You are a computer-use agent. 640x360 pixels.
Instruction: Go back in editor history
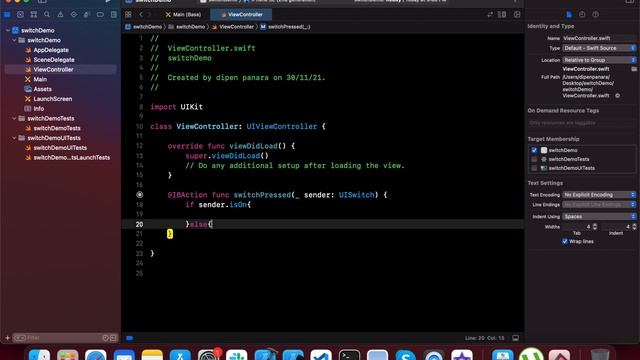(141, 15)
